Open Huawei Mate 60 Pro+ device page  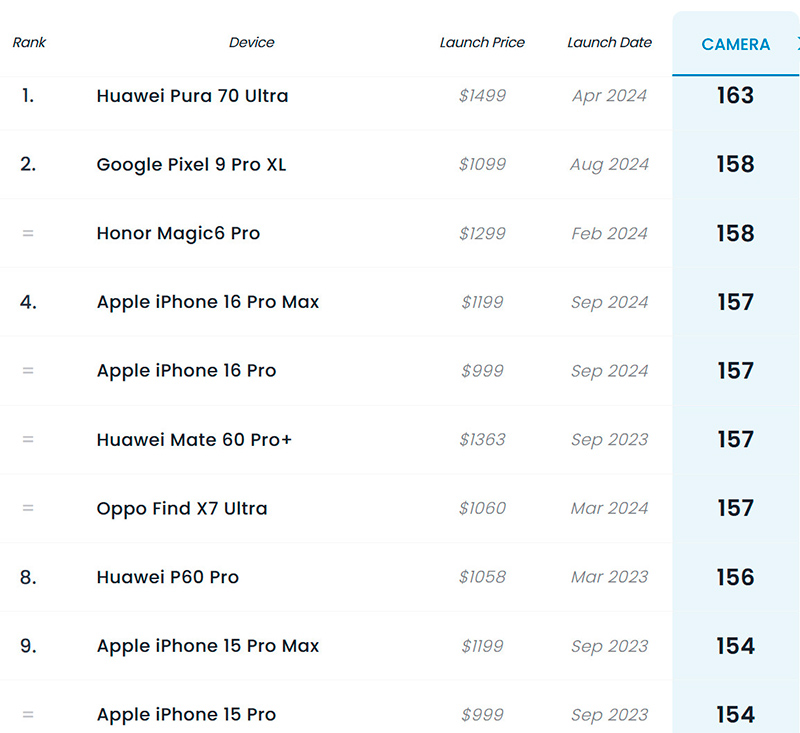194,440
